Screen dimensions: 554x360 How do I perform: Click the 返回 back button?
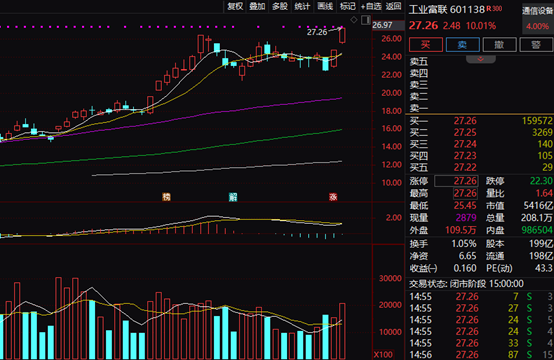(x=394, y=6)
